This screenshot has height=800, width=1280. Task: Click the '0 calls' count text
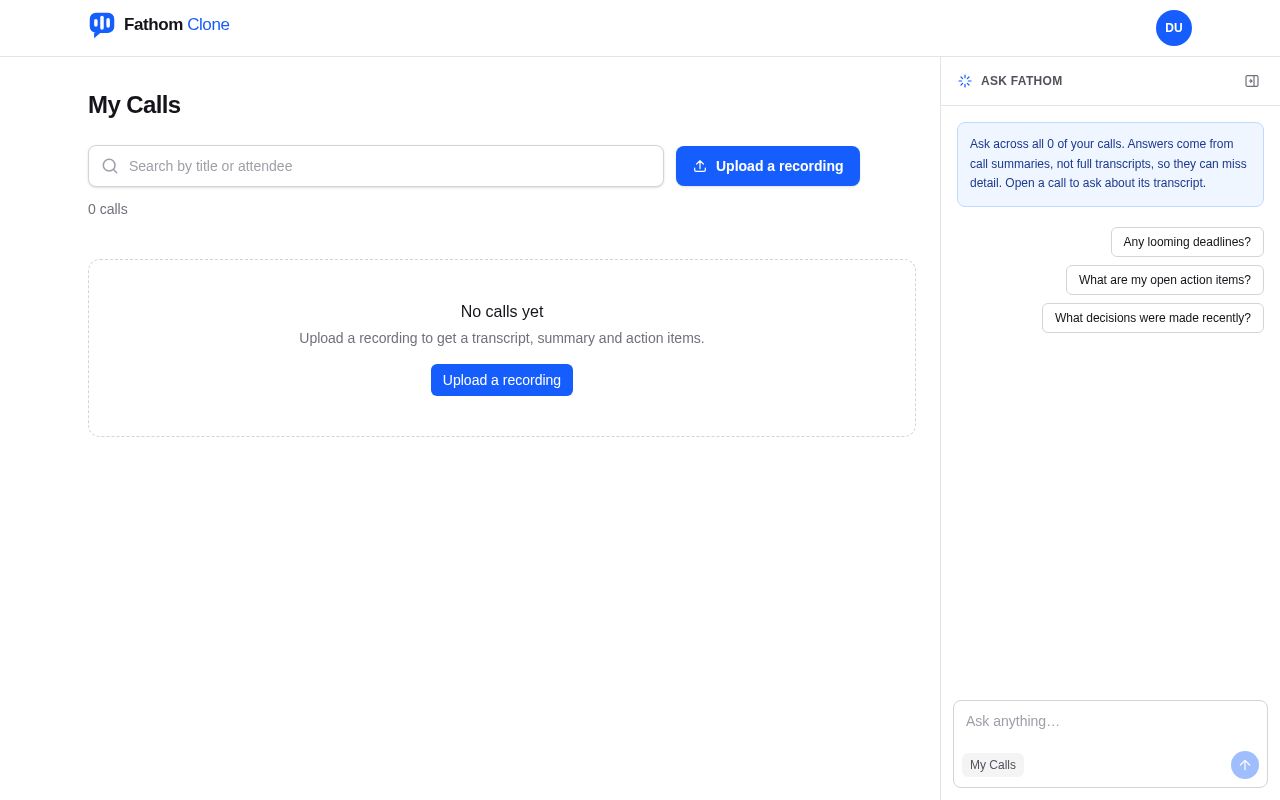coord(108,209)
